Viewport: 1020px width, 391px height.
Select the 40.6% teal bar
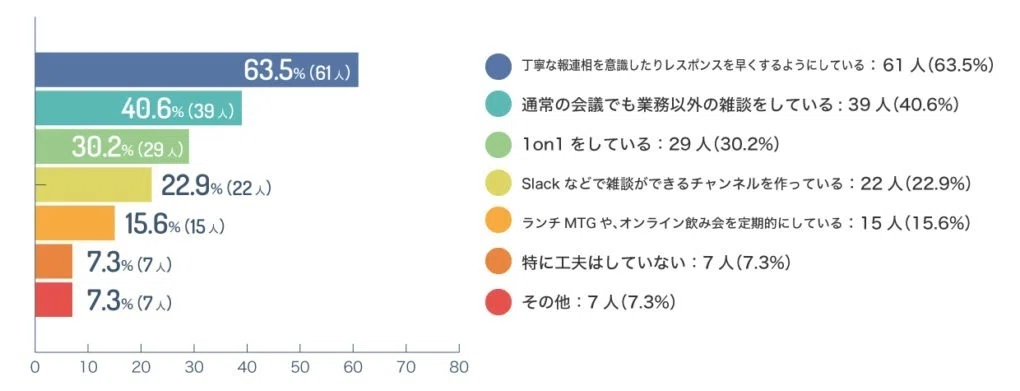[x=139, y=108]
